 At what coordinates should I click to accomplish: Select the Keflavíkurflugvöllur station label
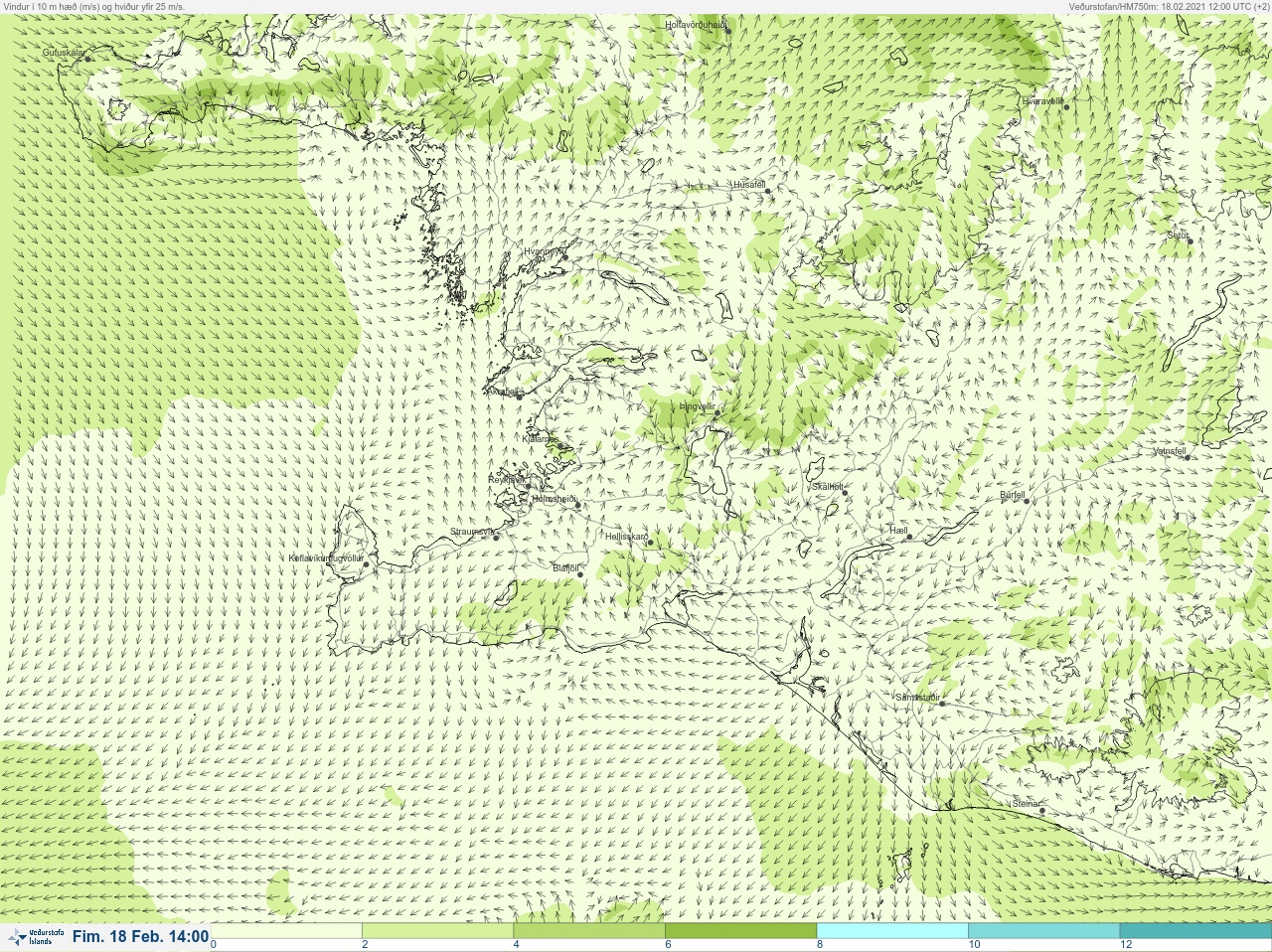point(326,558)
